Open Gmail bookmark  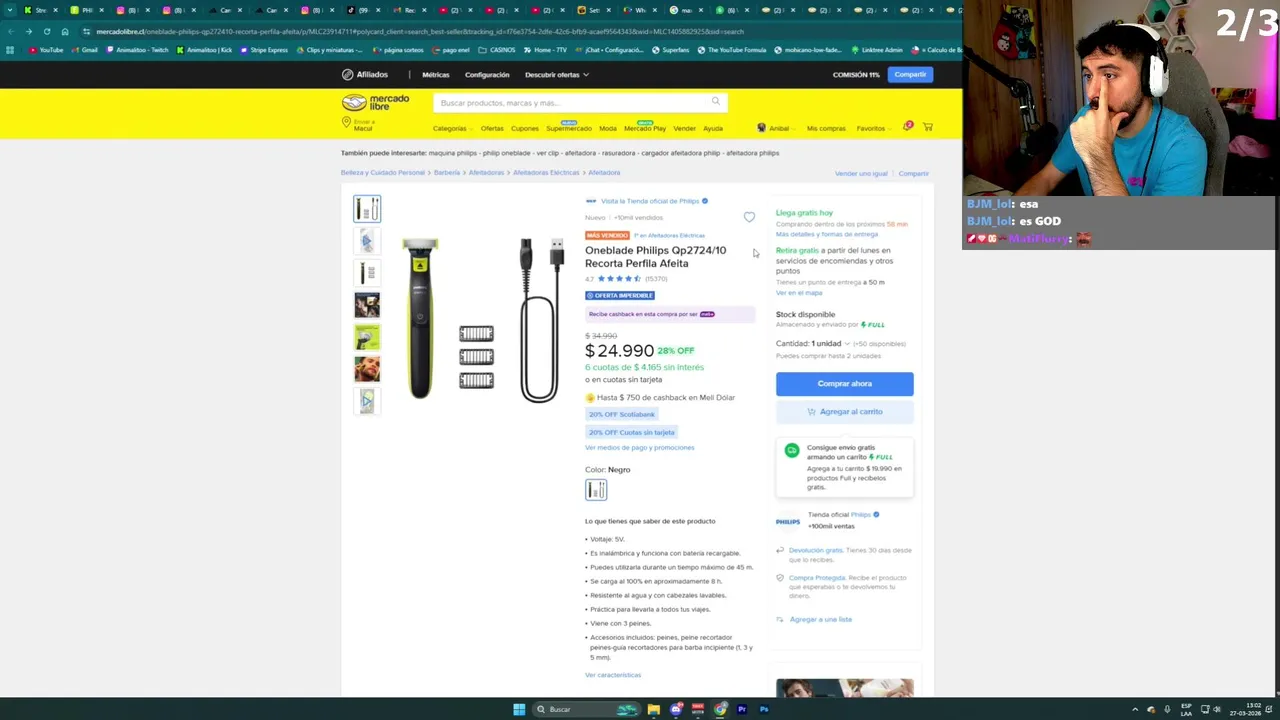coord(84,50)
